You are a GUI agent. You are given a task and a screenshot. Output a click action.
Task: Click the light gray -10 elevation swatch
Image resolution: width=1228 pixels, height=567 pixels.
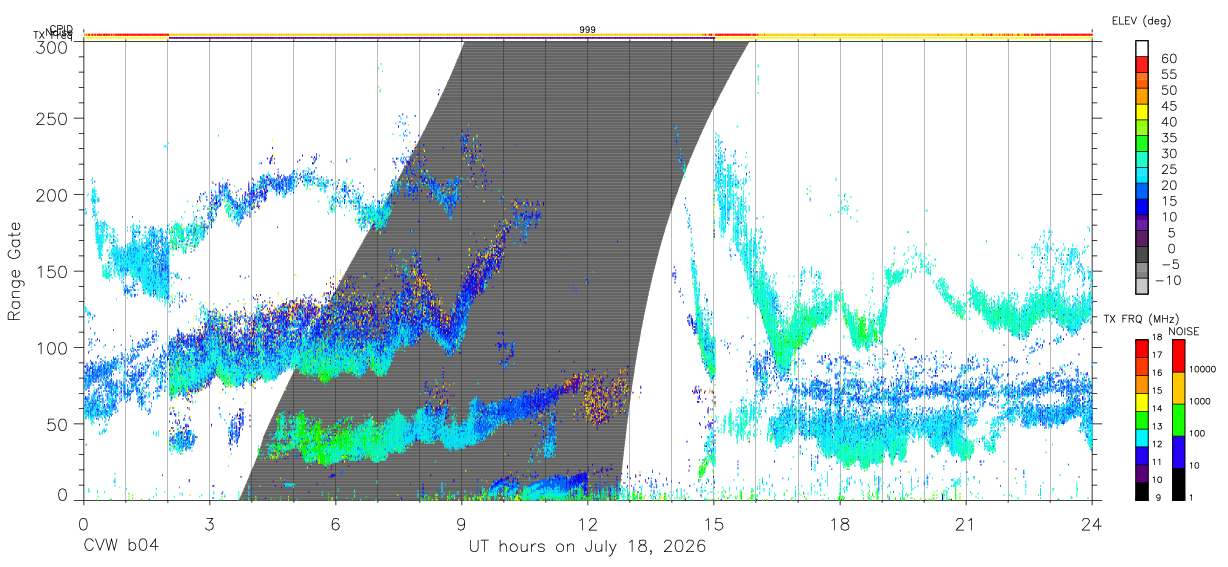point(1142,286)
